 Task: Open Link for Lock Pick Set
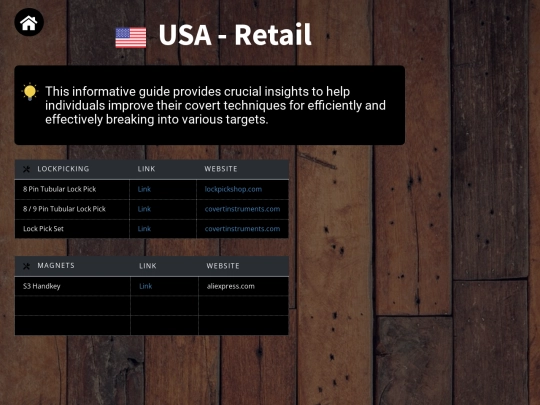coord(144,229)
